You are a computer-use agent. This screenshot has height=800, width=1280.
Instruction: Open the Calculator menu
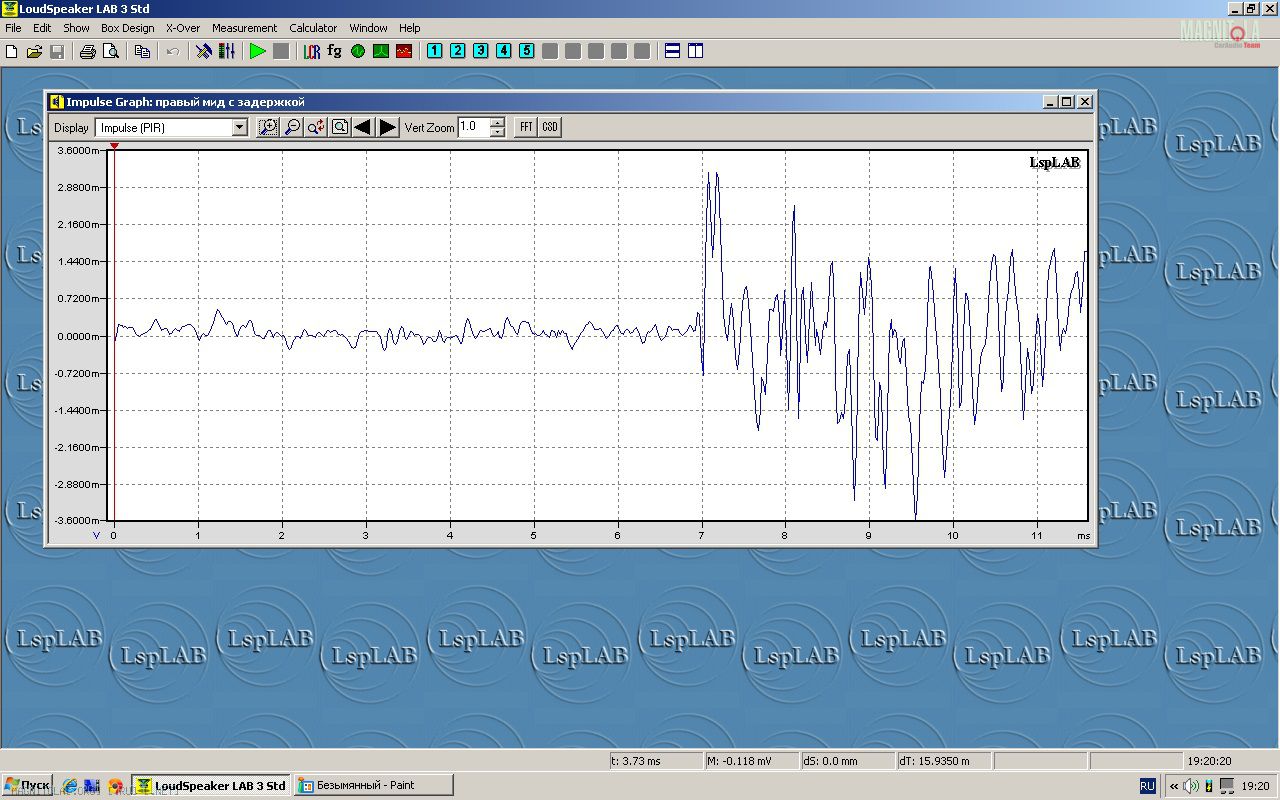click(313, 28)
